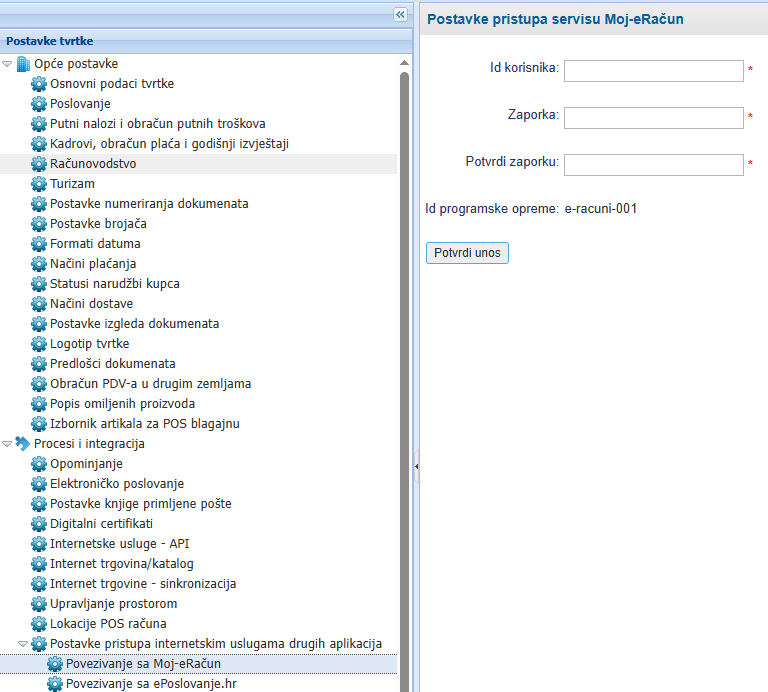Open Internetske usluge - API settings

[x=119, y=544]
